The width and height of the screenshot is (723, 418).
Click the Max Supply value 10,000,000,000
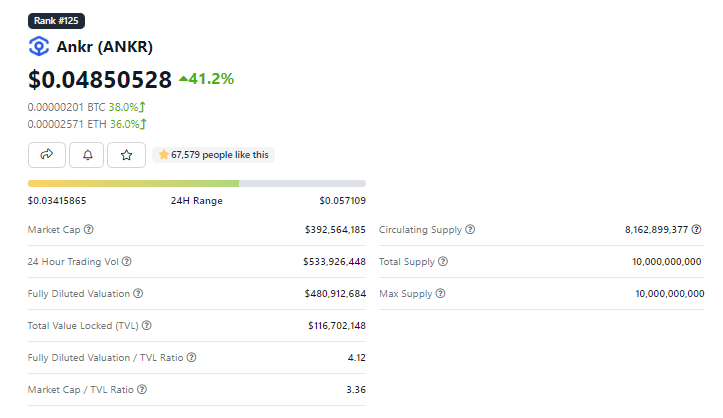point(670,294)
